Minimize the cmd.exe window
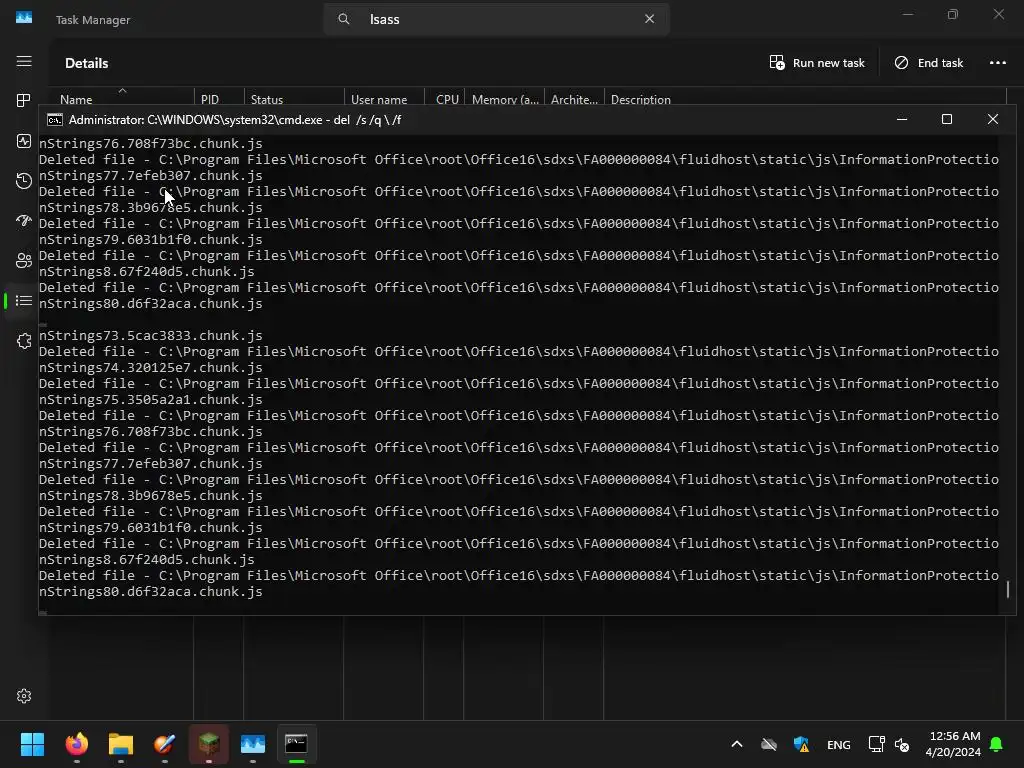Viewport: 1024px width, 768px height. 902,120
